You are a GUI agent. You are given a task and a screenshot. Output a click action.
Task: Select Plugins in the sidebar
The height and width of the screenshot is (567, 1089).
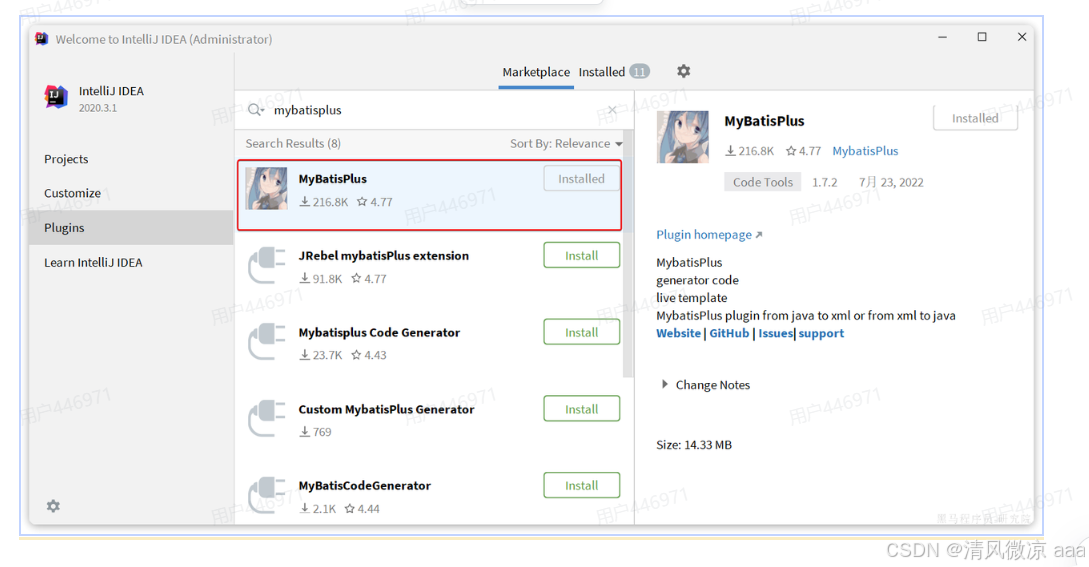[131, 227]
